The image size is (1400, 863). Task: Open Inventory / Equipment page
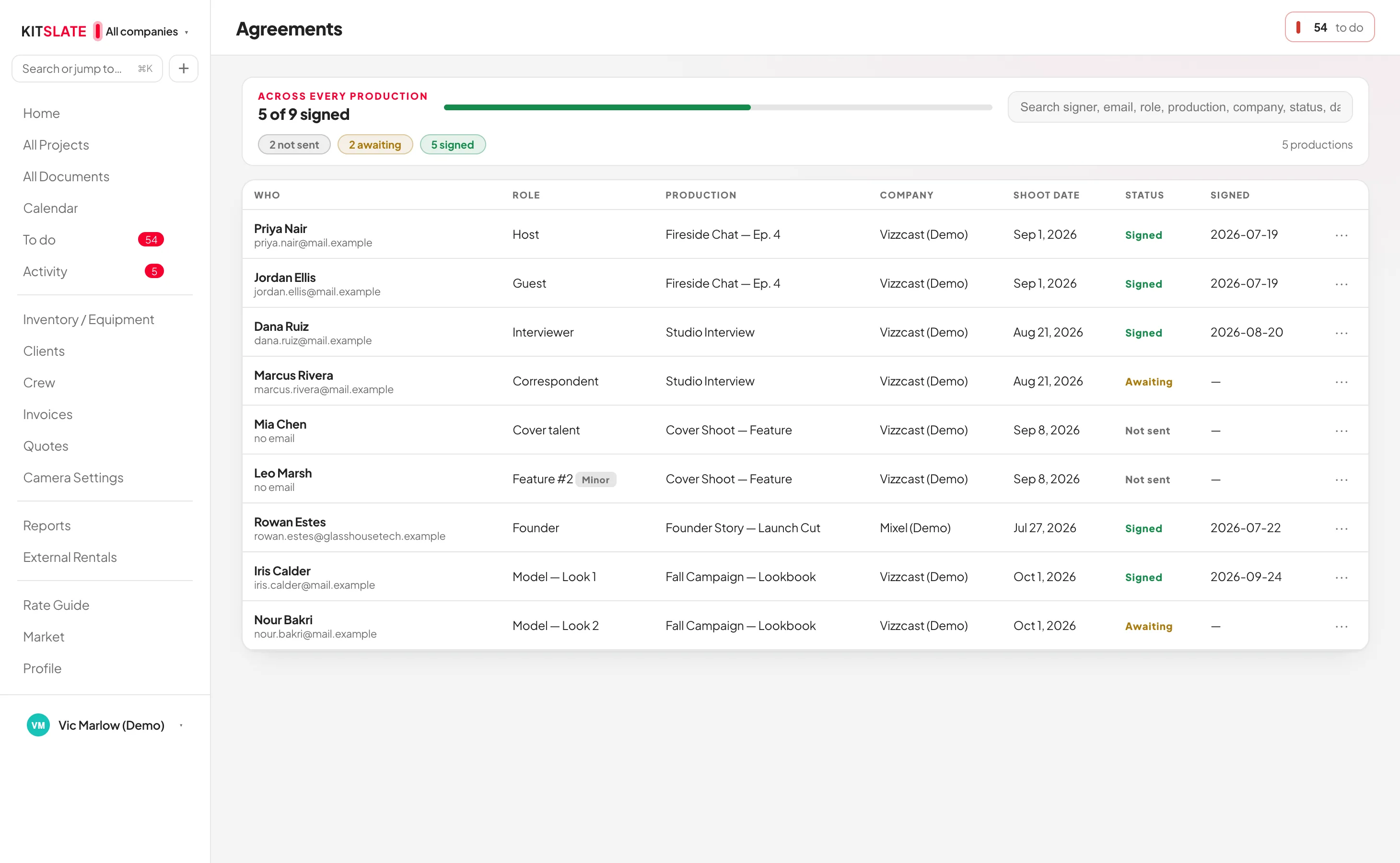pyautogui.click(x=89, y=320)
